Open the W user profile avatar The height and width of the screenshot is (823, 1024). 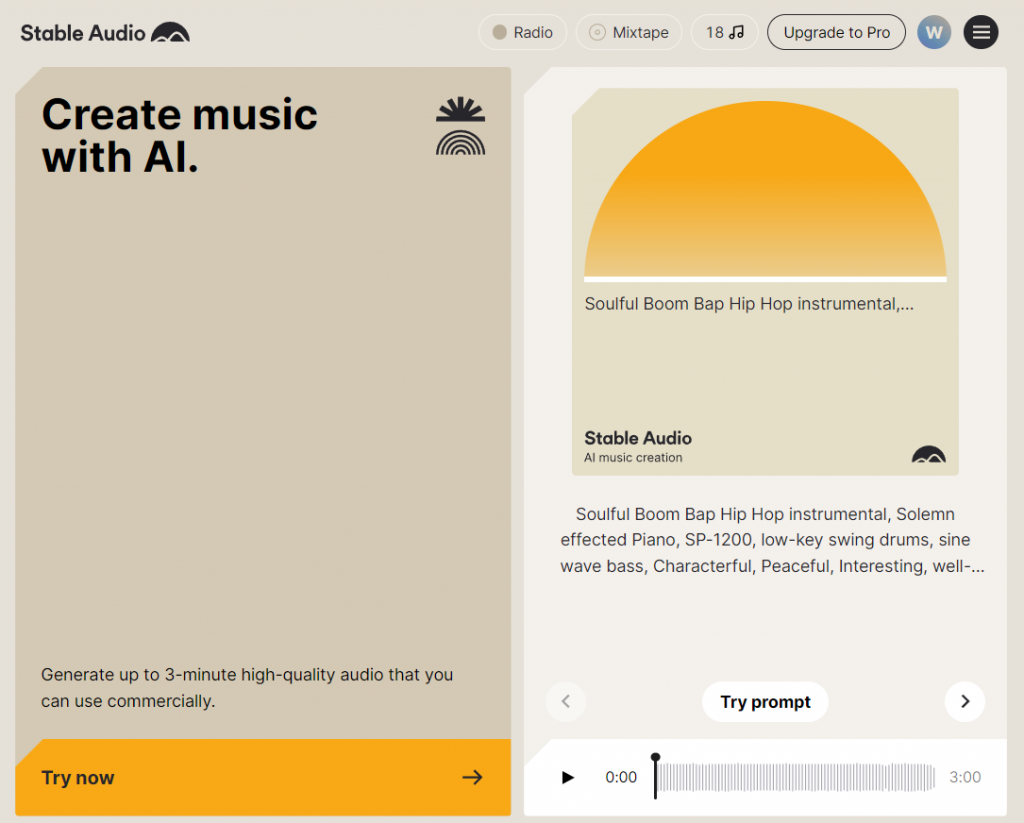934,32
